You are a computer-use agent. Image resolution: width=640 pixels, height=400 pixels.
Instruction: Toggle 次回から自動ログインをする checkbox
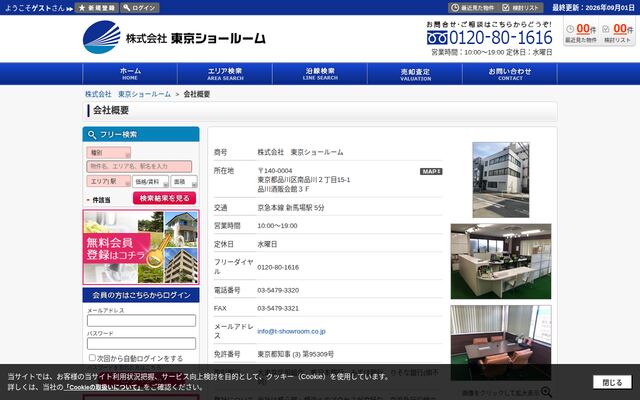[x=92, y=358]
